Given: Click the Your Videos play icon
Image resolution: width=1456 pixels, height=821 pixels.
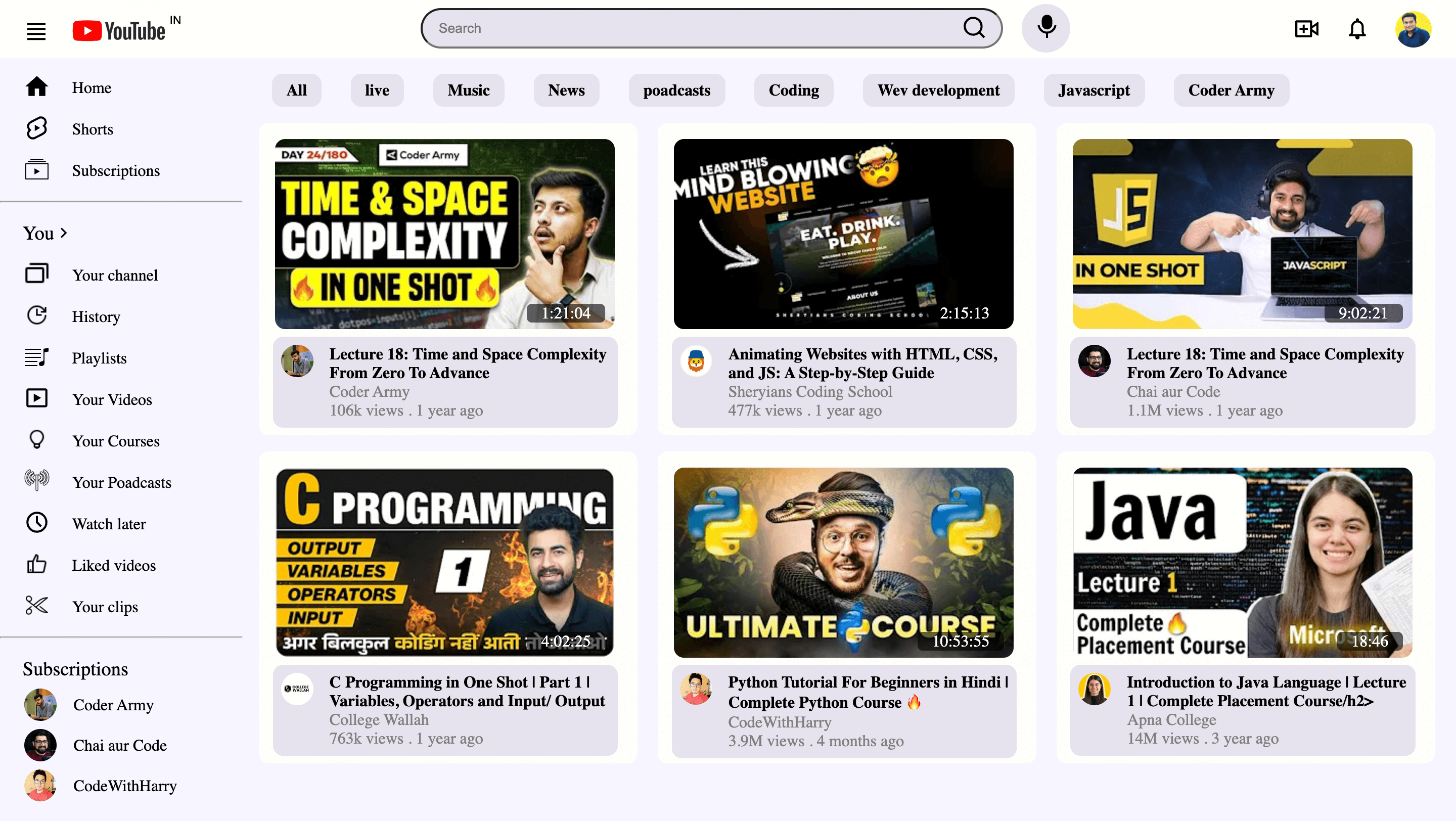Looking at the screenshot, I should pyautogui.click(x=37, y=398).
